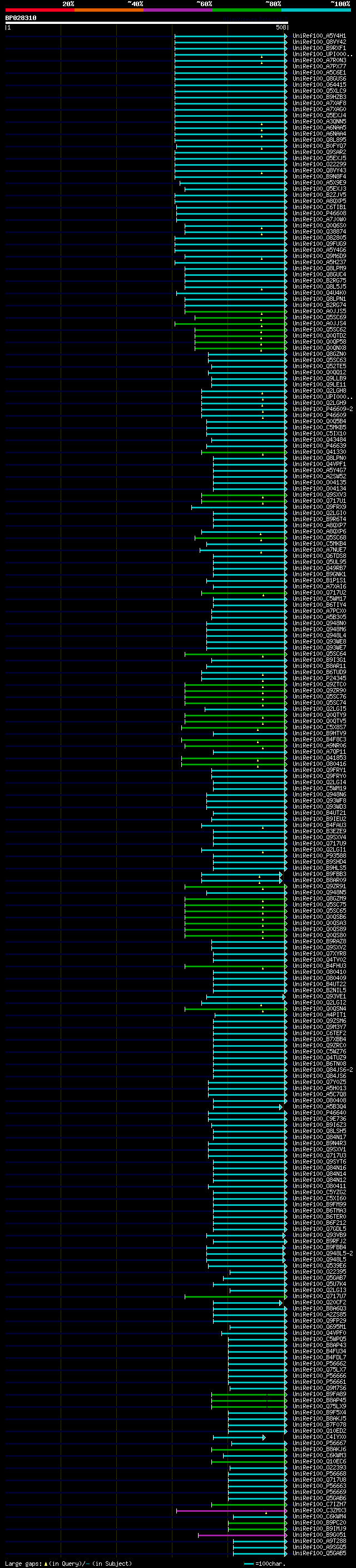Select the hit label UniRef100_B9PC20
Screen dimensions: 356x1568
(319, 1522)
